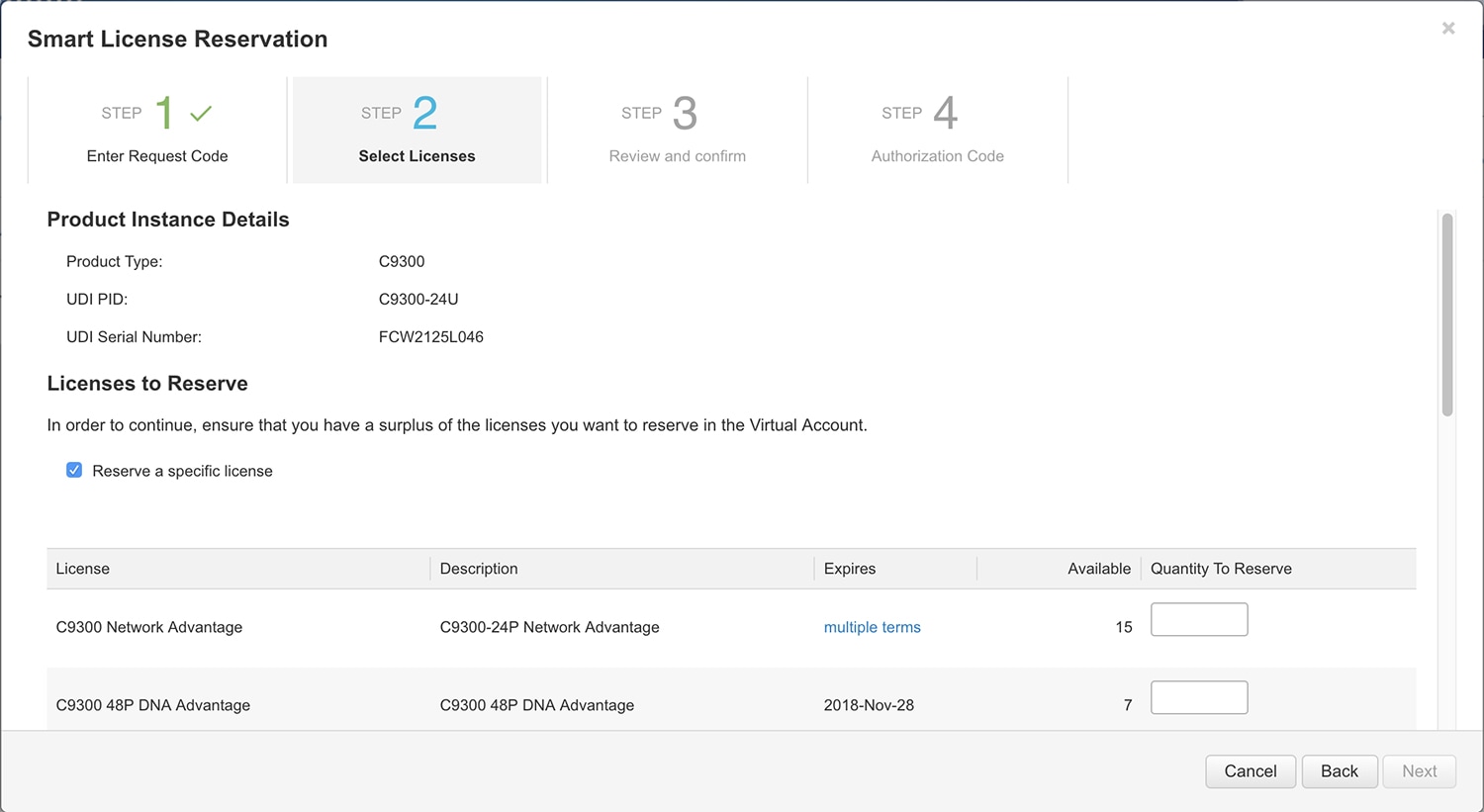Click the Licenses to Reserve heading

[147, 384]
